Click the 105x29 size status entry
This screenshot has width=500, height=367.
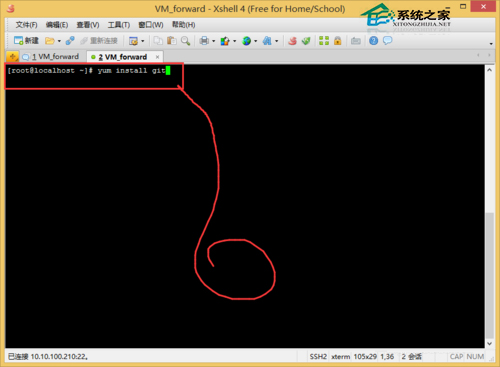(365, 357)
